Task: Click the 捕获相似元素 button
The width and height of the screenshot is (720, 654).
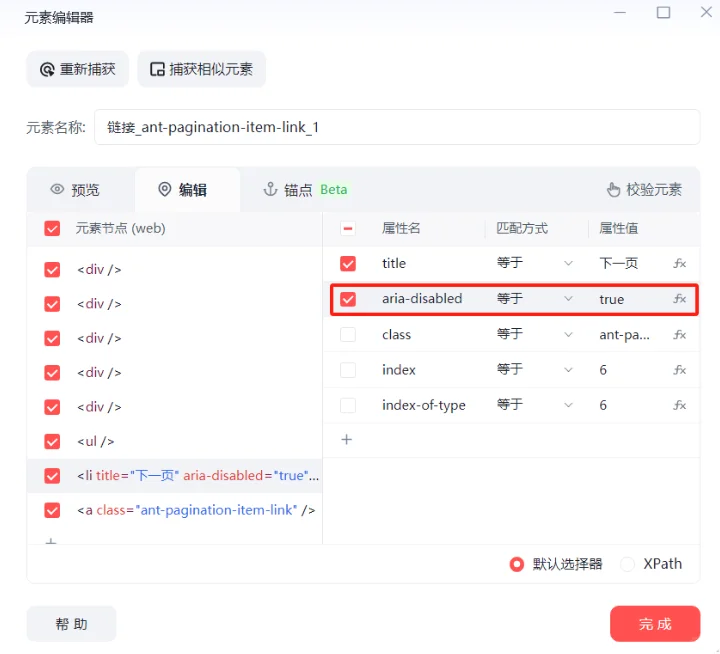Action: point(202,69)
